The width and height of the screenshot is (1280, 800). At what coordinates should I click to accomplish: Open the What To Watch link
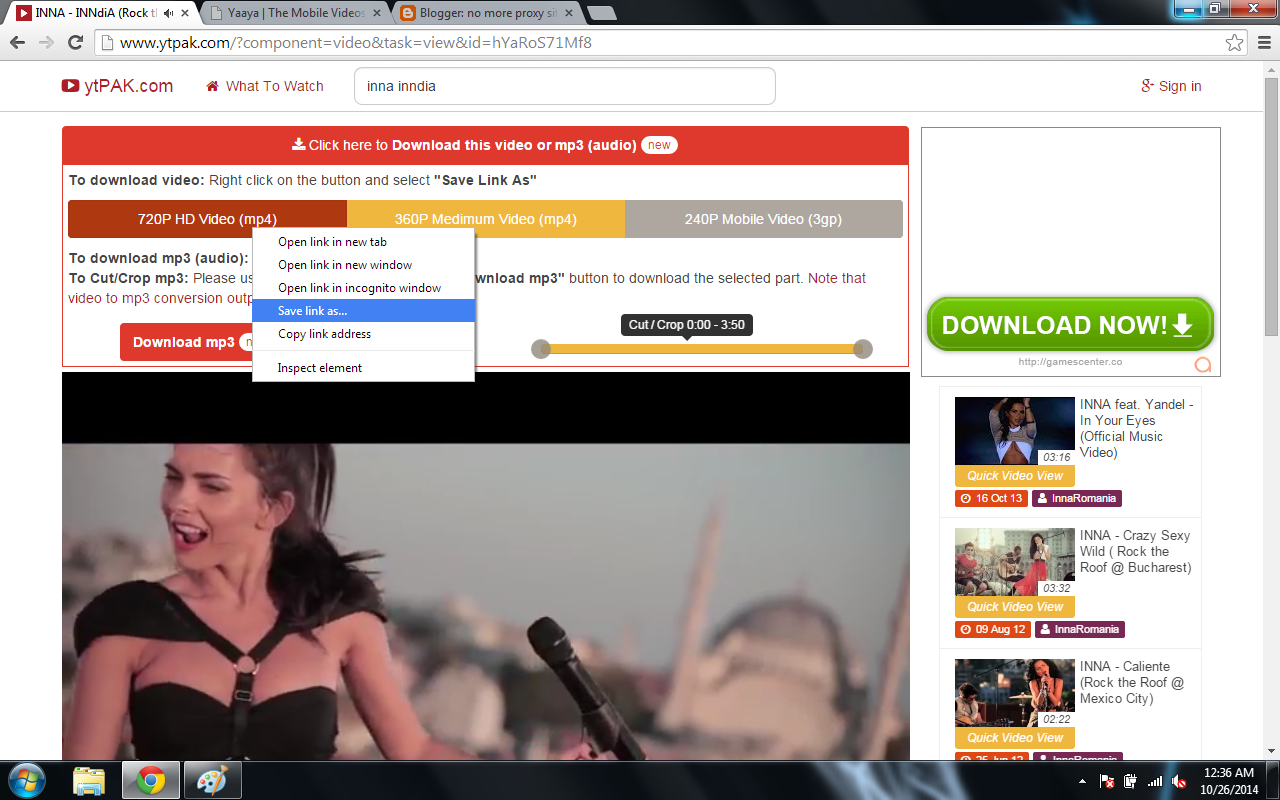coord(265,86)
